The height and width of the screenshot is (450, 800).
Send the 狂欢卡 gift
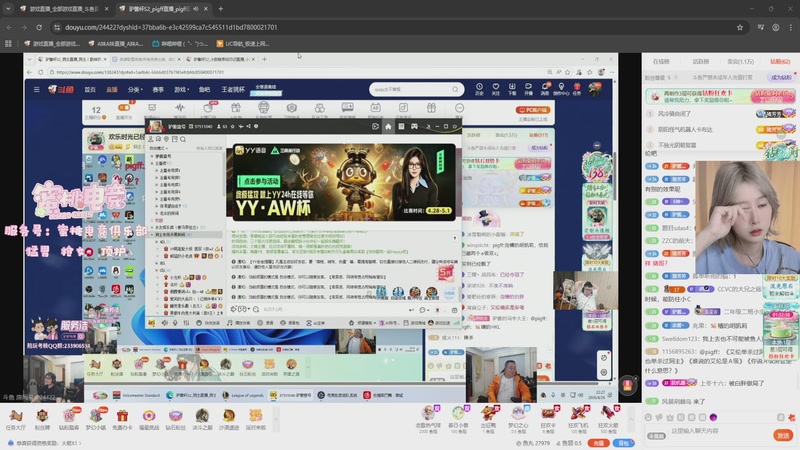(x=548, y=419)
